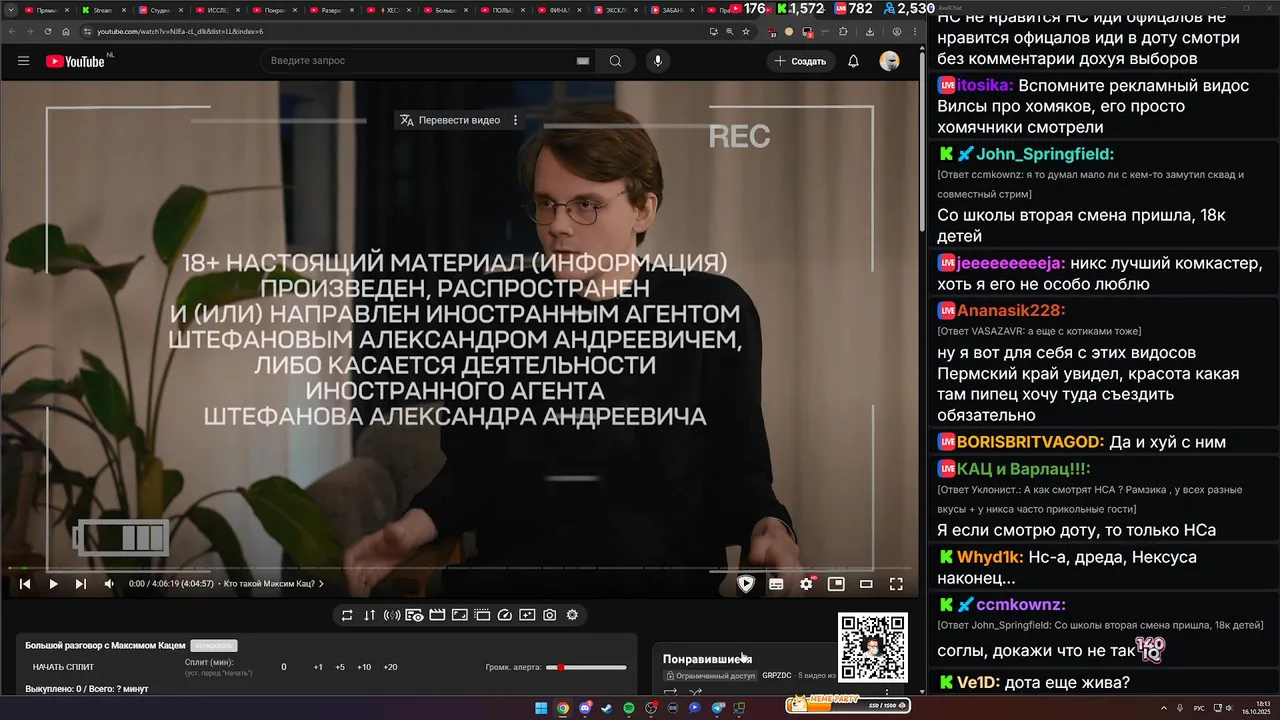1280x720 pixels.
Task: Start voice search with microphone icon
Action: (658, 61)
